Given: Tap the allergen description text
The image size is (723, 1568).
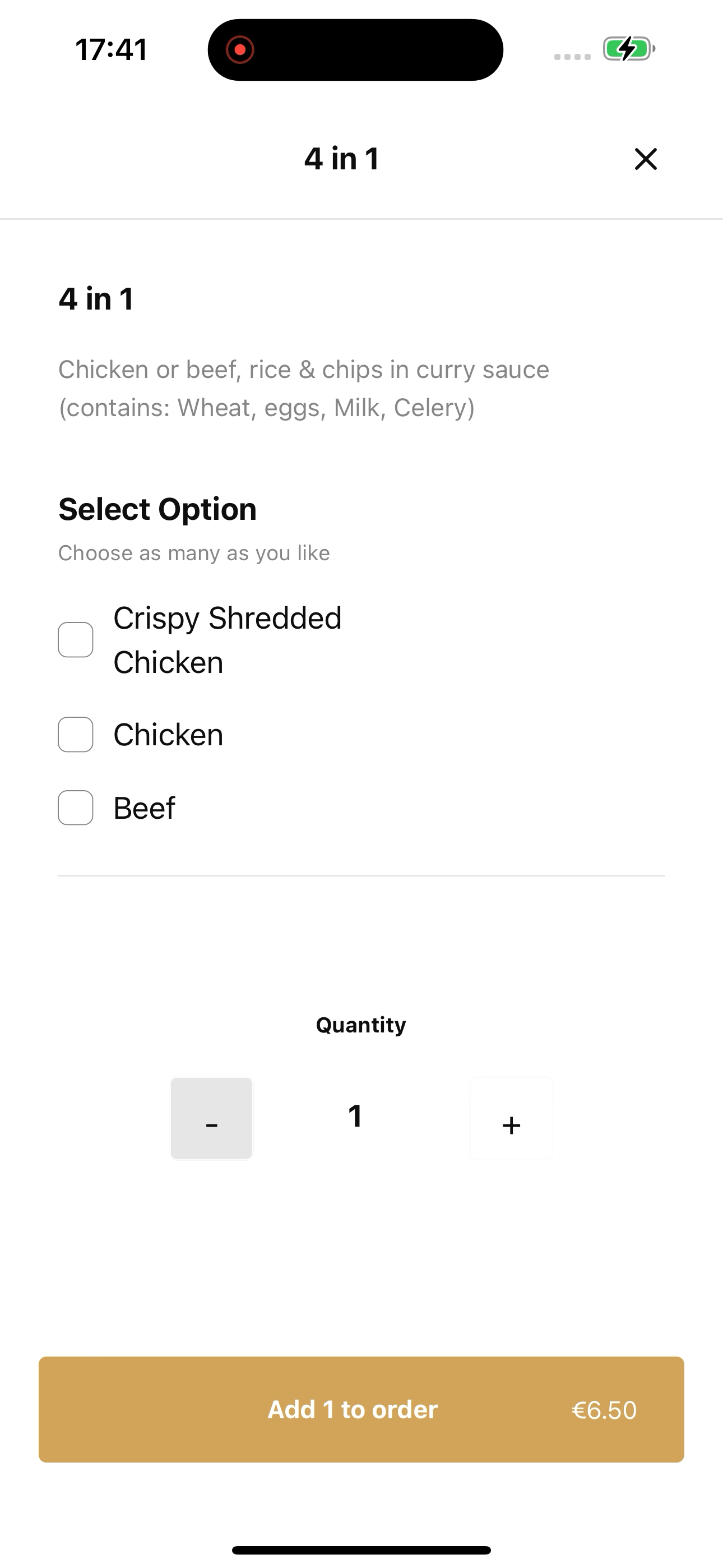Looking at the screenshot, I should click(304, 388).
